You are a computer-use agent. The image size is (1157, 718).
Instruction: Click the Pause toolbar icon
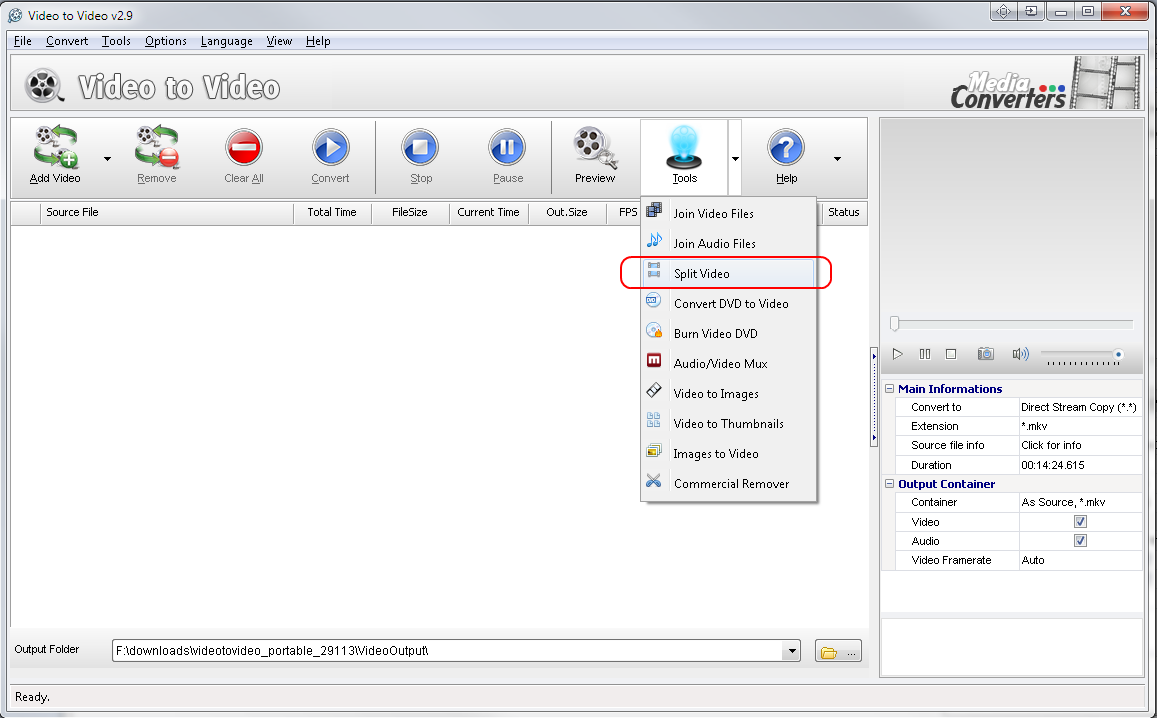click(508, 148)
